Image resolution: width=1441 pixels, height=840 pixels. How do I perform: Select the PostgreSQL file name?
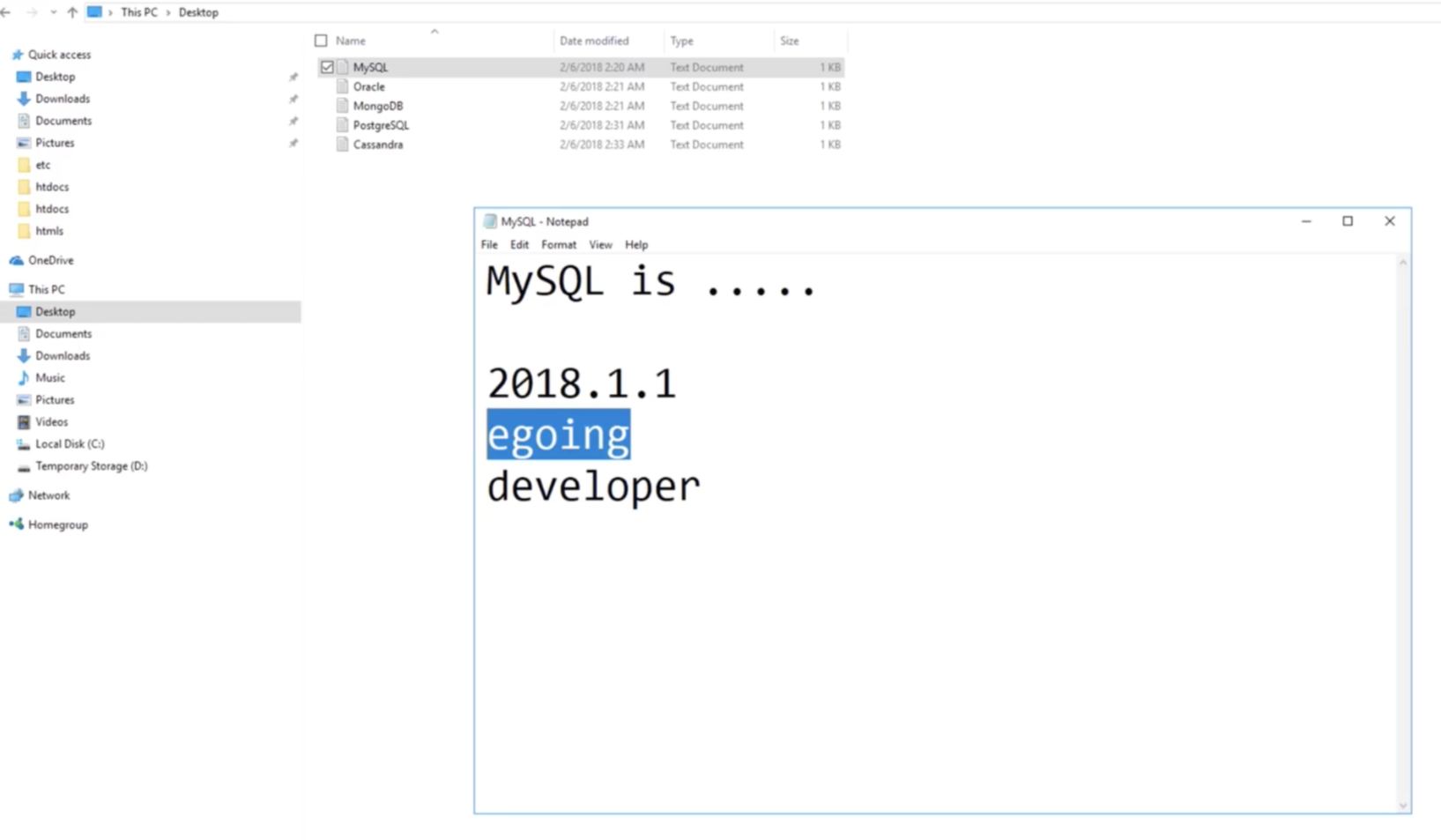[381, 125]
